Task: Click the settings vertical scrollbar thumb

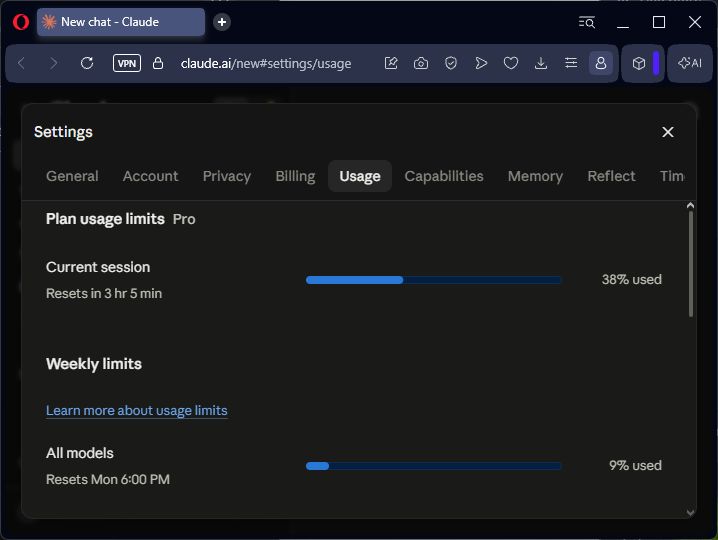Action: [691, 264]
